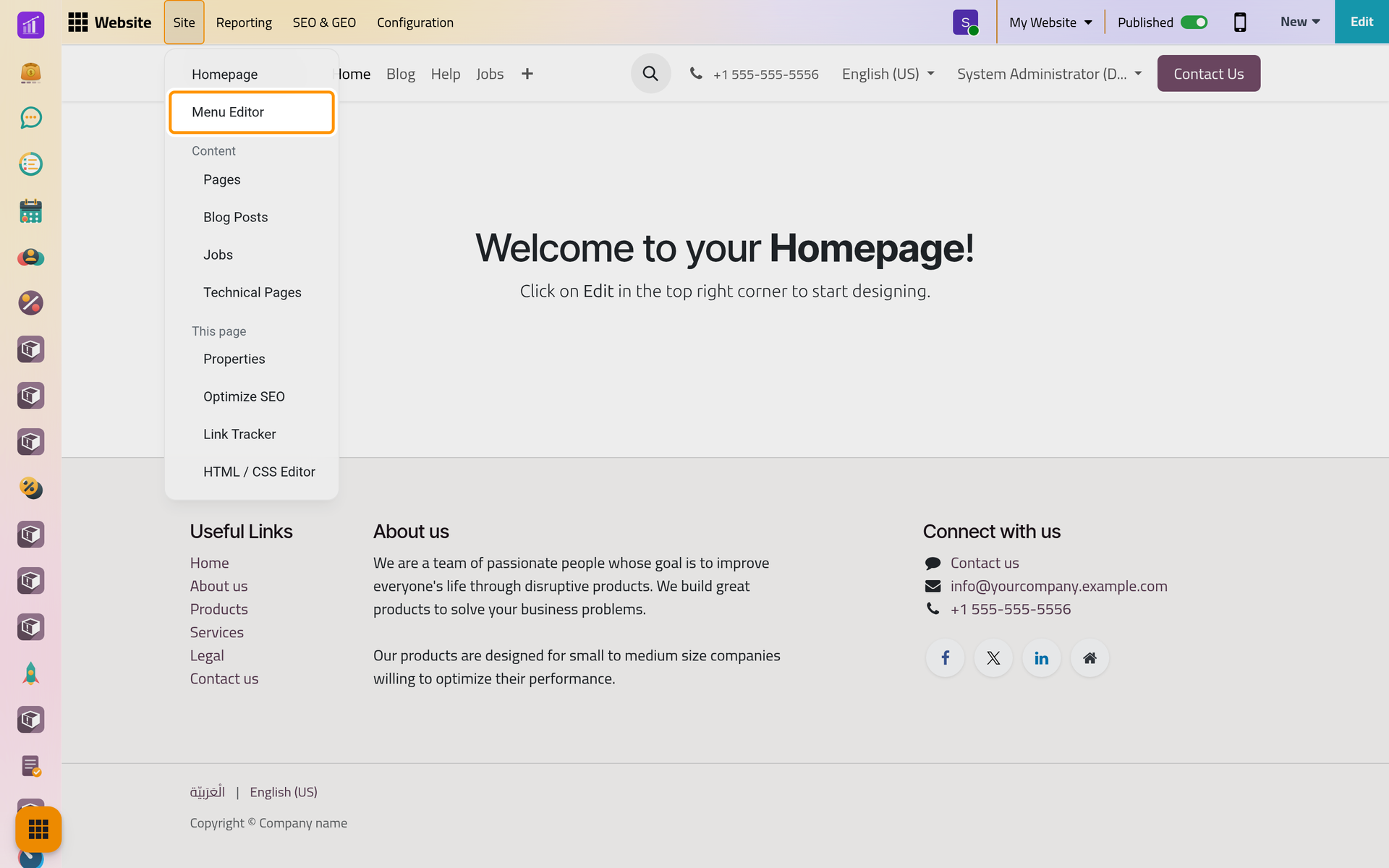The width and height of the screenshot is (1389, 868).
Task: Click the Contact Us button
Action: [1208, 74]
